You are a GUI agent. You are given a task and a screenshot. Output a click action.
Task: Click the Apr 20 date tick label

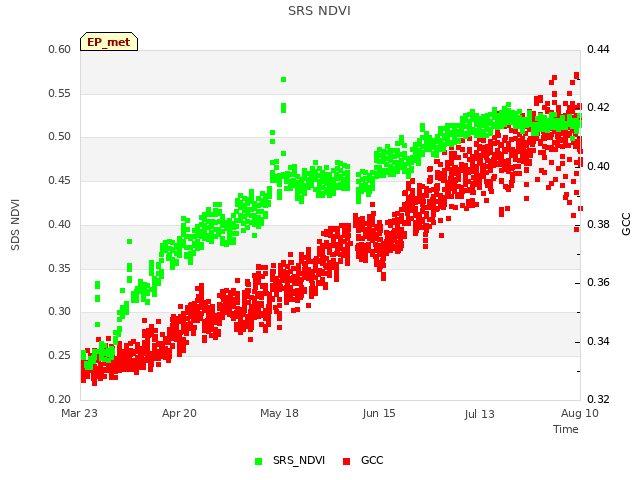coord(179,413)
